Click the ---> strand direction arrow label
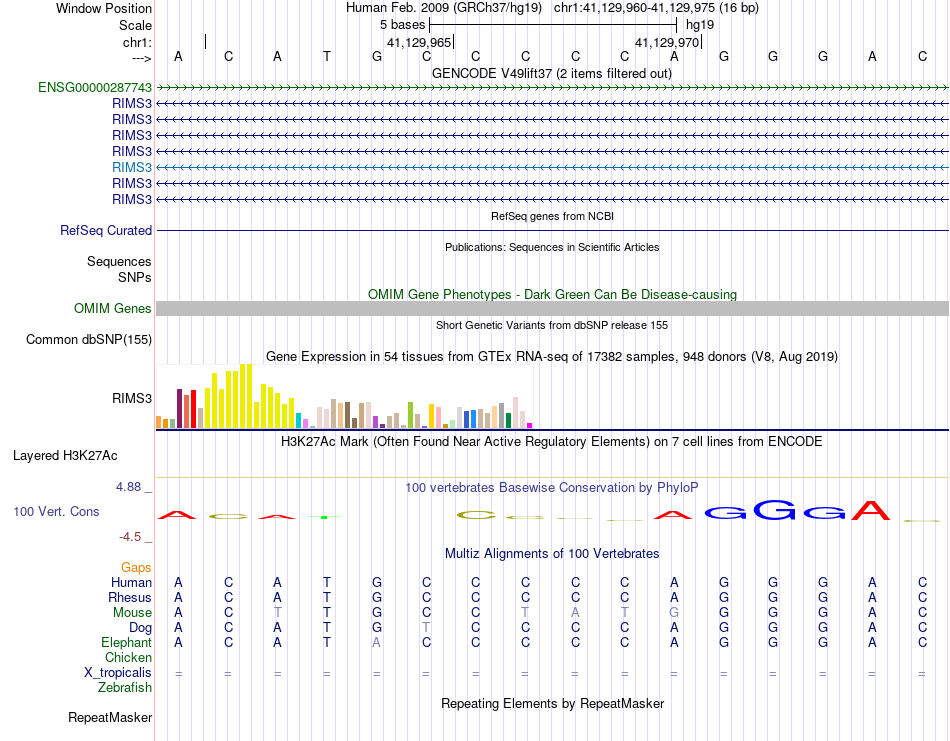This screenshot has height=741, width=950. (142, 58)
